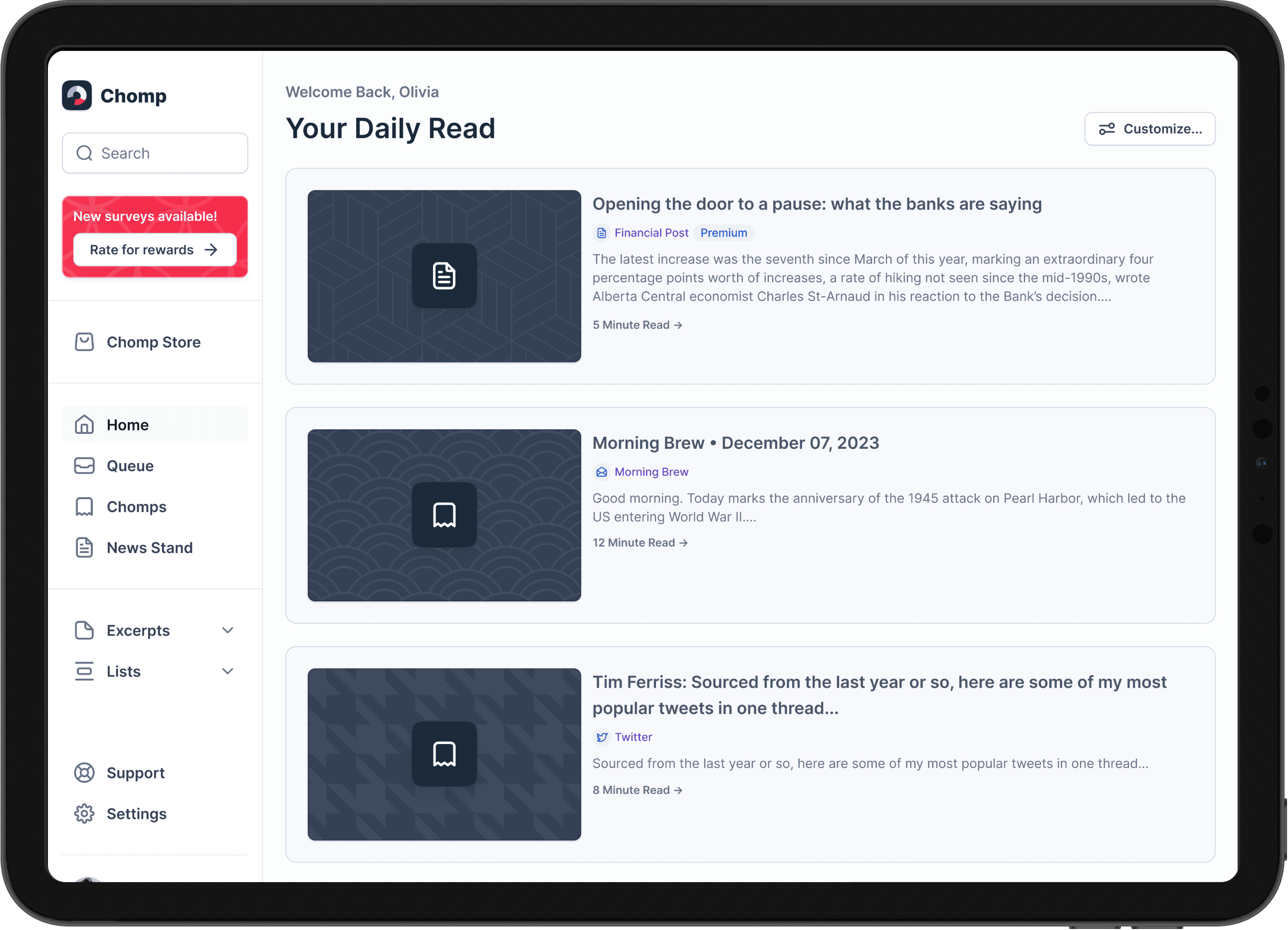The height and width of the screenshot is (930, 1288).
Task: Click Rate for rewards button
Action: coord(156,249)
